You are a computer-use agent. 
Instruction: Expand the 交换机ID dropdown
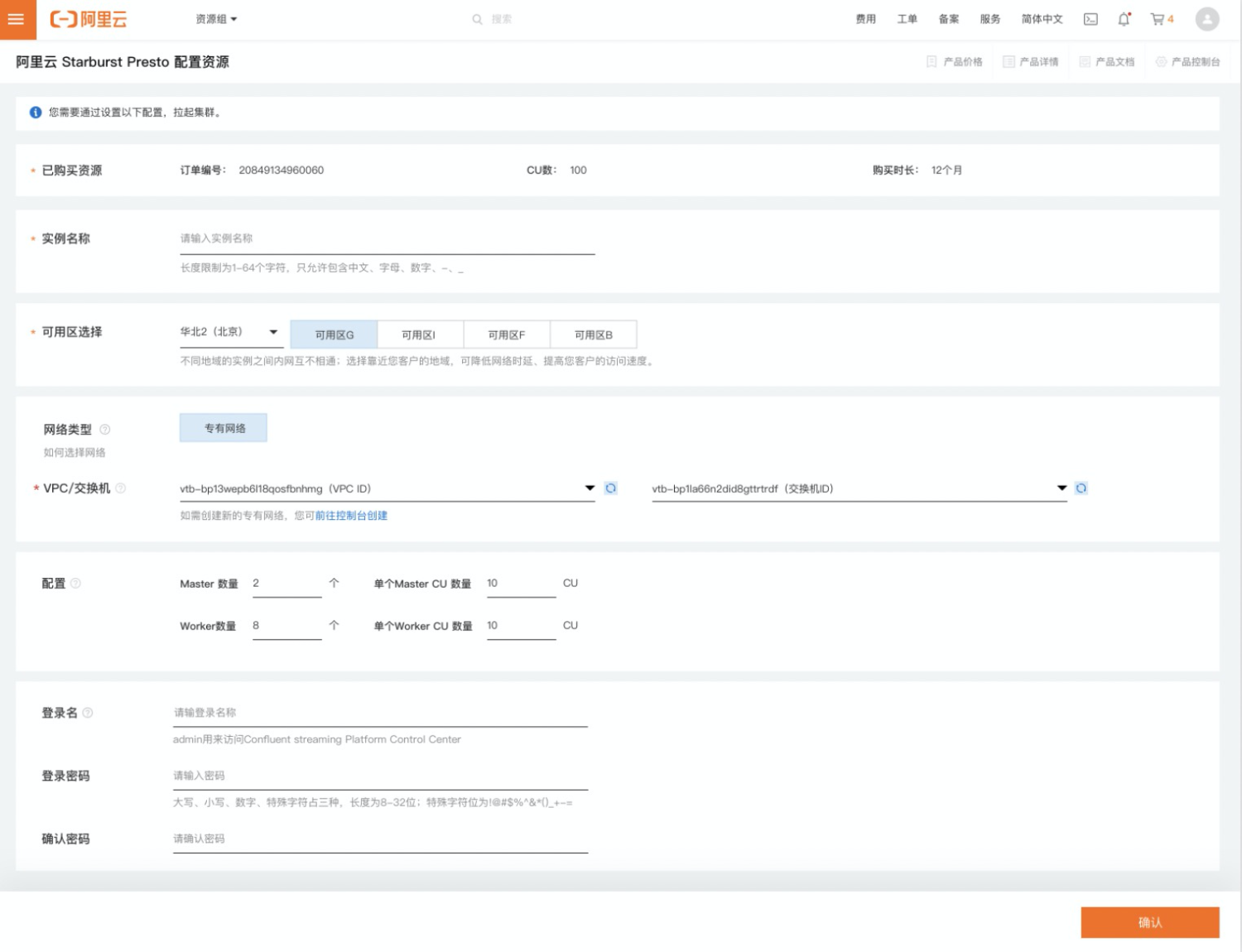pyautogui.click(x=859, y=489)
